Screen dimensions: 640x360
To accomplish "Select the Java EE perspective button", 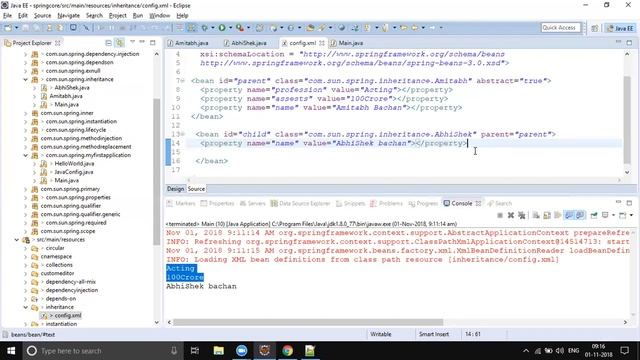I will pyautogui.click(x=620, y=28).
